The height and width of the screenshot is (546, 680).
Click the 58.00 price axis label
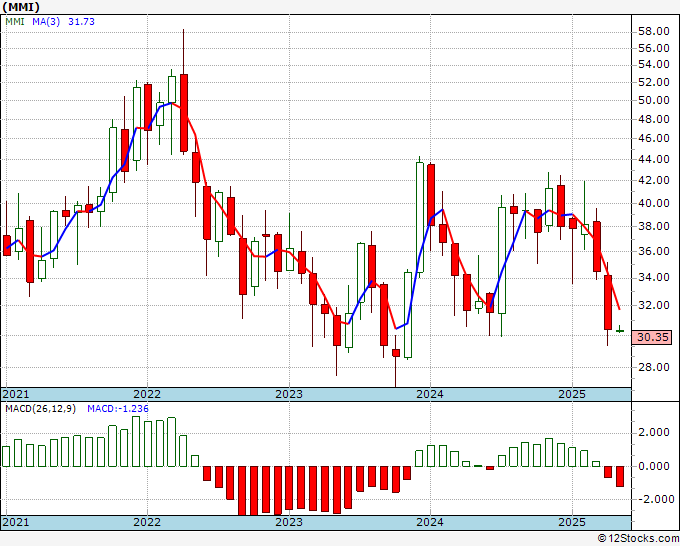654,31
